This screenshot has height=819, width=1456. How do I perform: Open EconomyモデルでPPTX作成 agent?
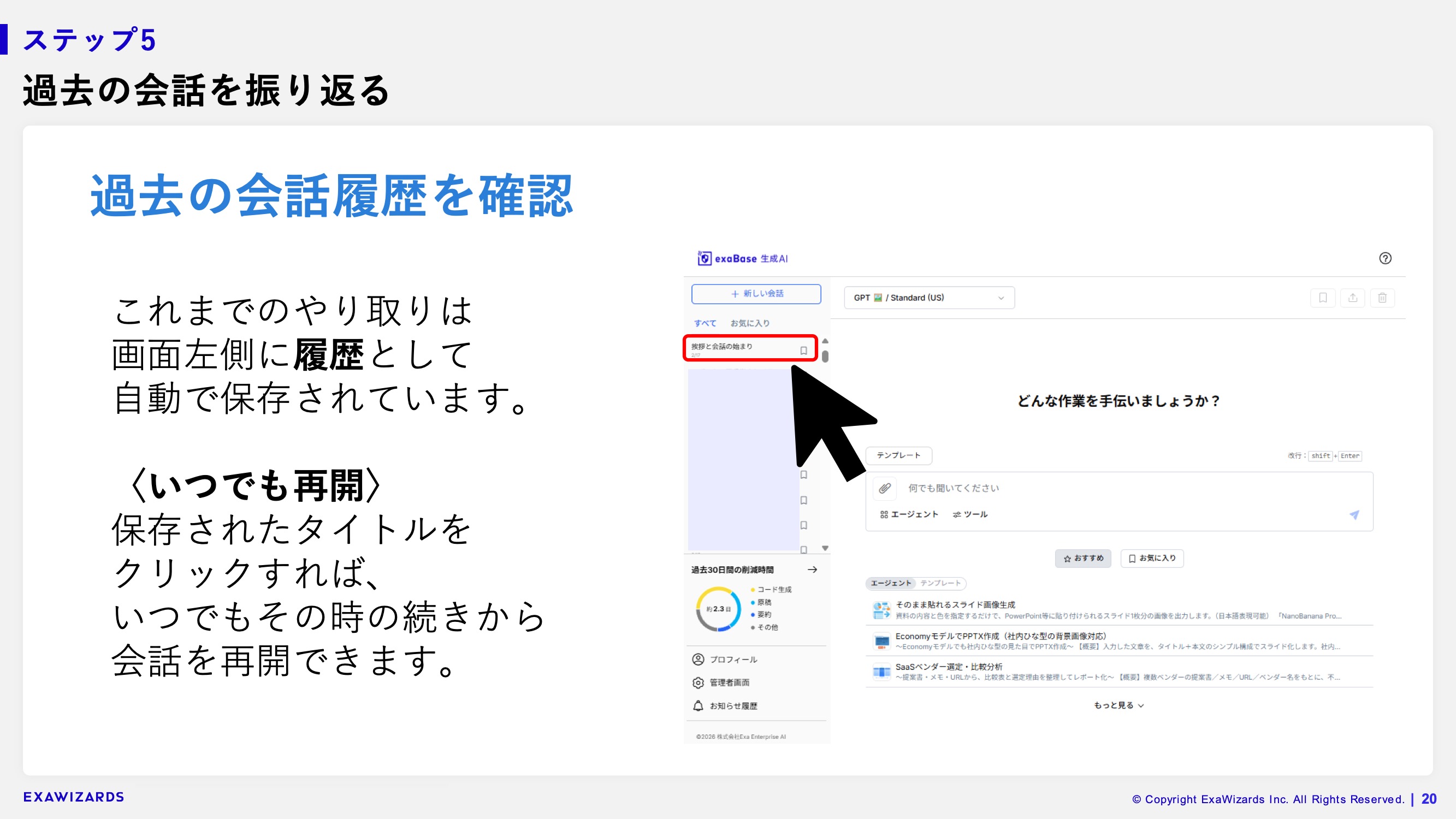click(1119, 641)
